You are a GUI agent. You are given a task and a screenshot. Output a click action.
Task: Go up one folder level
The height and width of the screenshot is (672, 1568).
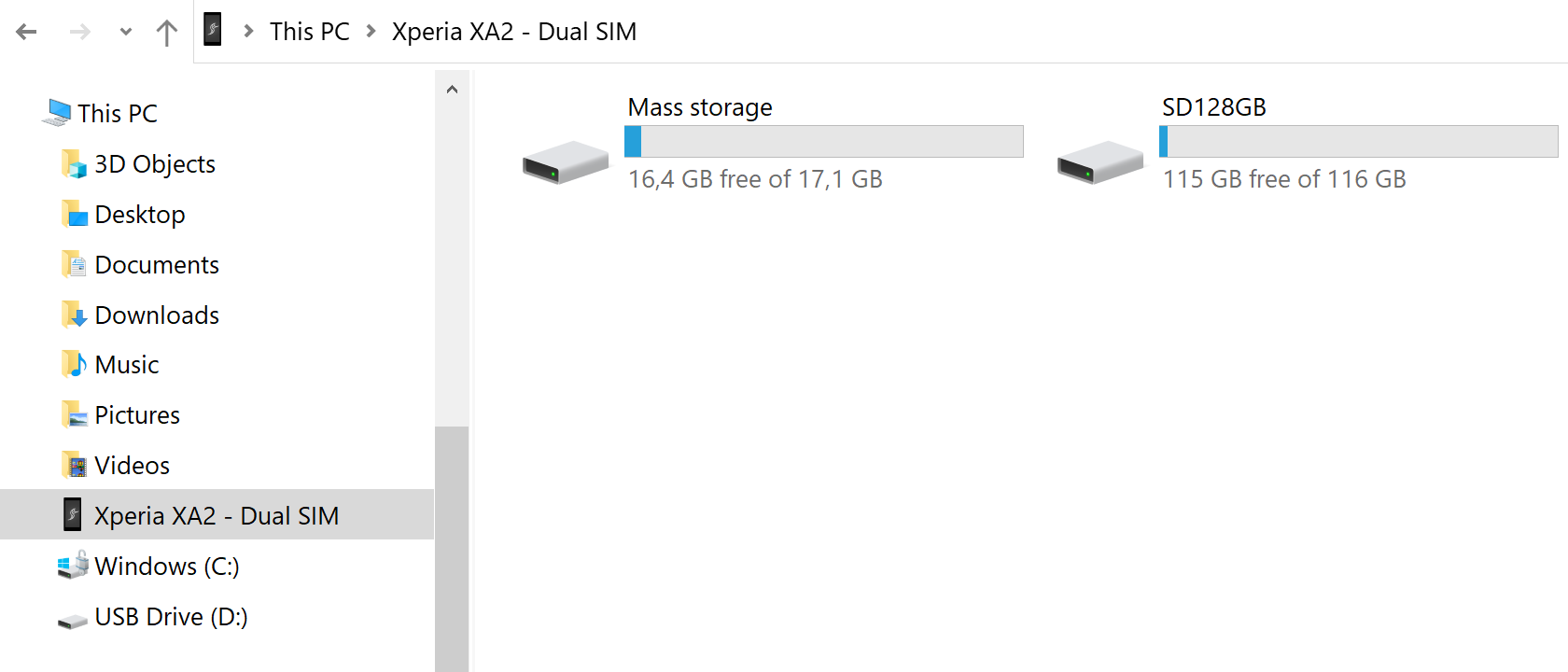[167, 33]
